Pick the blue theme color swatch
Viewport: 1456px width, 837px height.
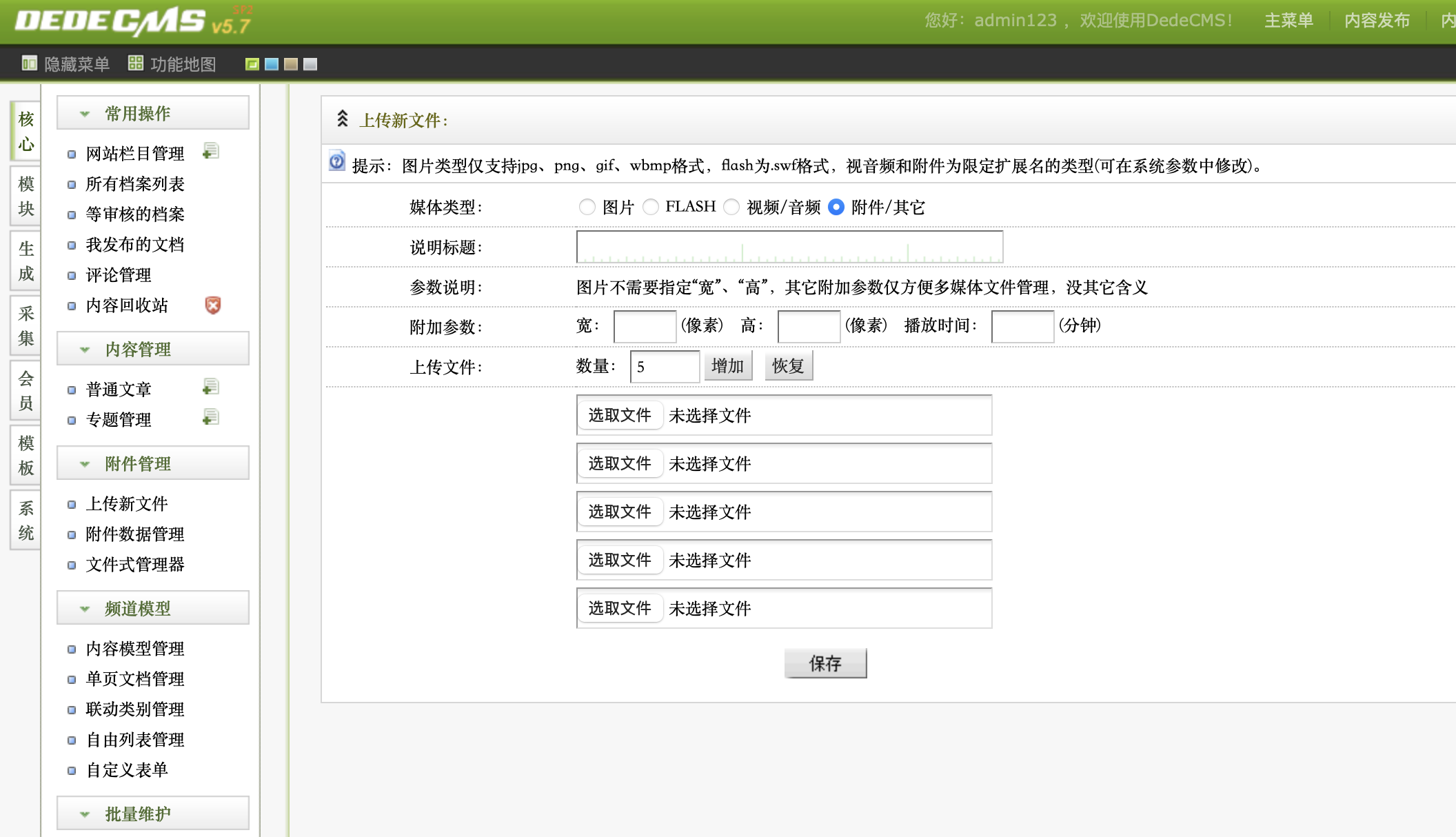coord(272,64)
